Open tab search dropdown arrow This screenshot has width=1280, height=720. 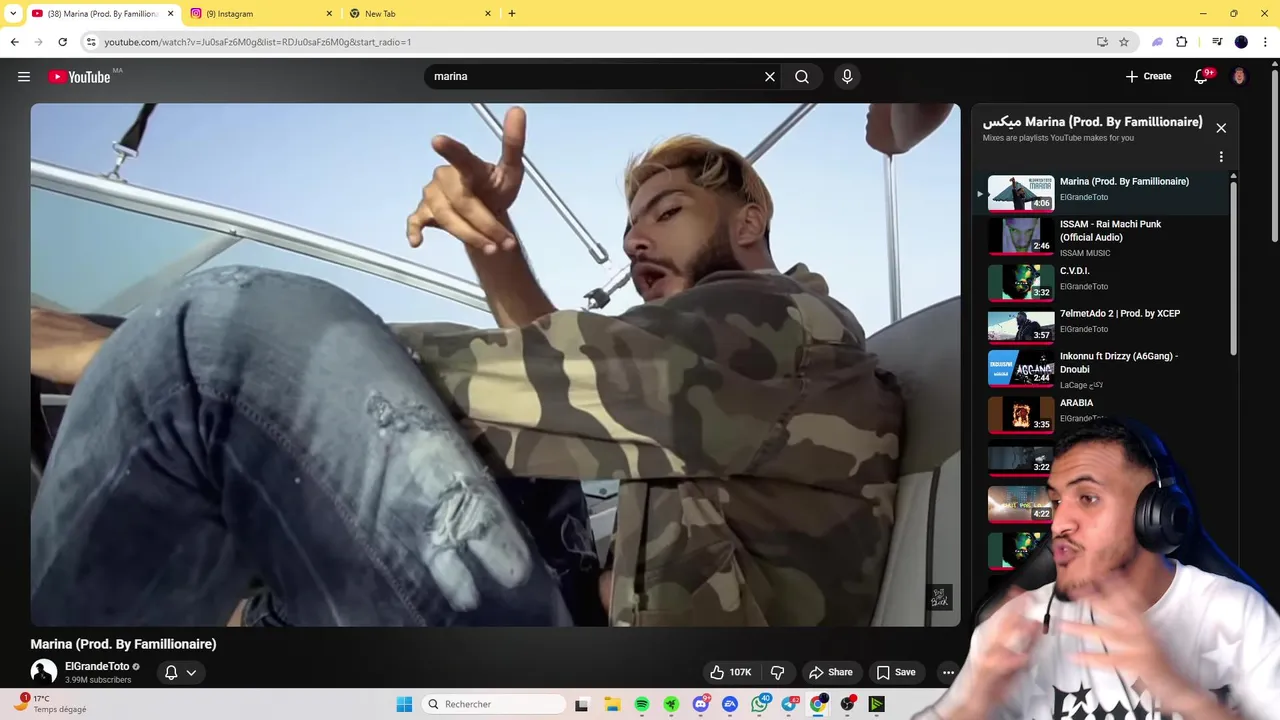(x=13, y=14)
